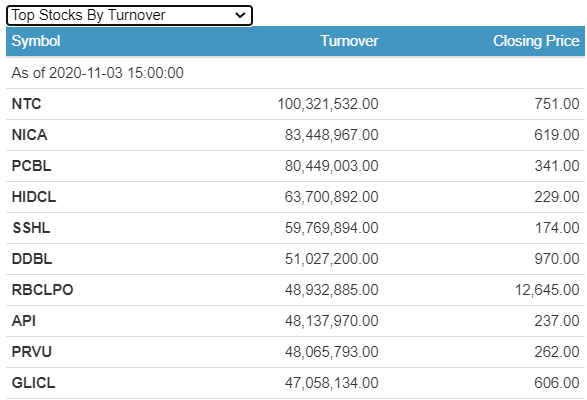
Task: Open the NTC stock symbol
Action: (26, 104)
